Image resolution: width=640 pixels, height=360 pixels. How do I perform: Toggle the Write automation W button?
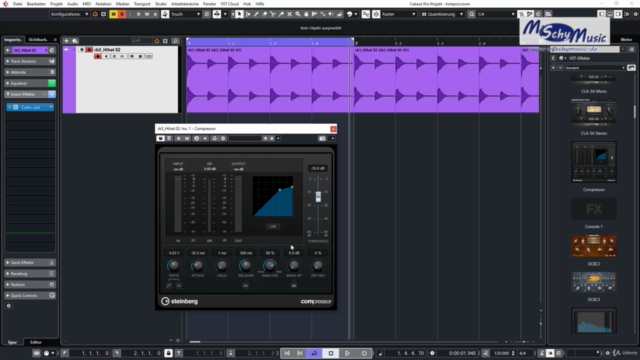tap(147, 14)
